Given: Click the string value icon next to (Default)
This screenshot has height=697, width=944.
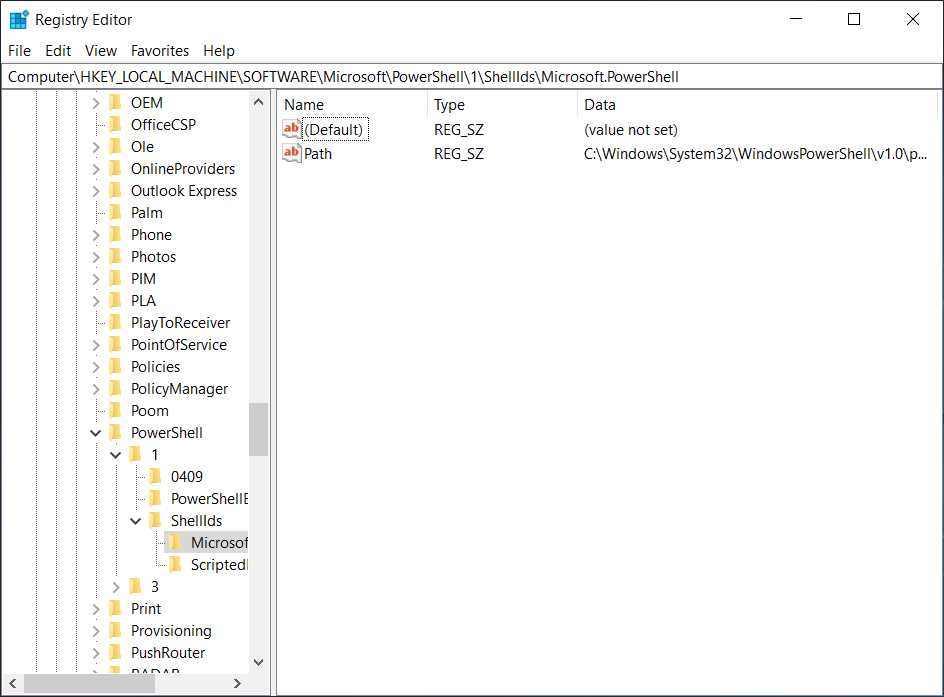Looking at the screenshot, I should click(291, 129).
